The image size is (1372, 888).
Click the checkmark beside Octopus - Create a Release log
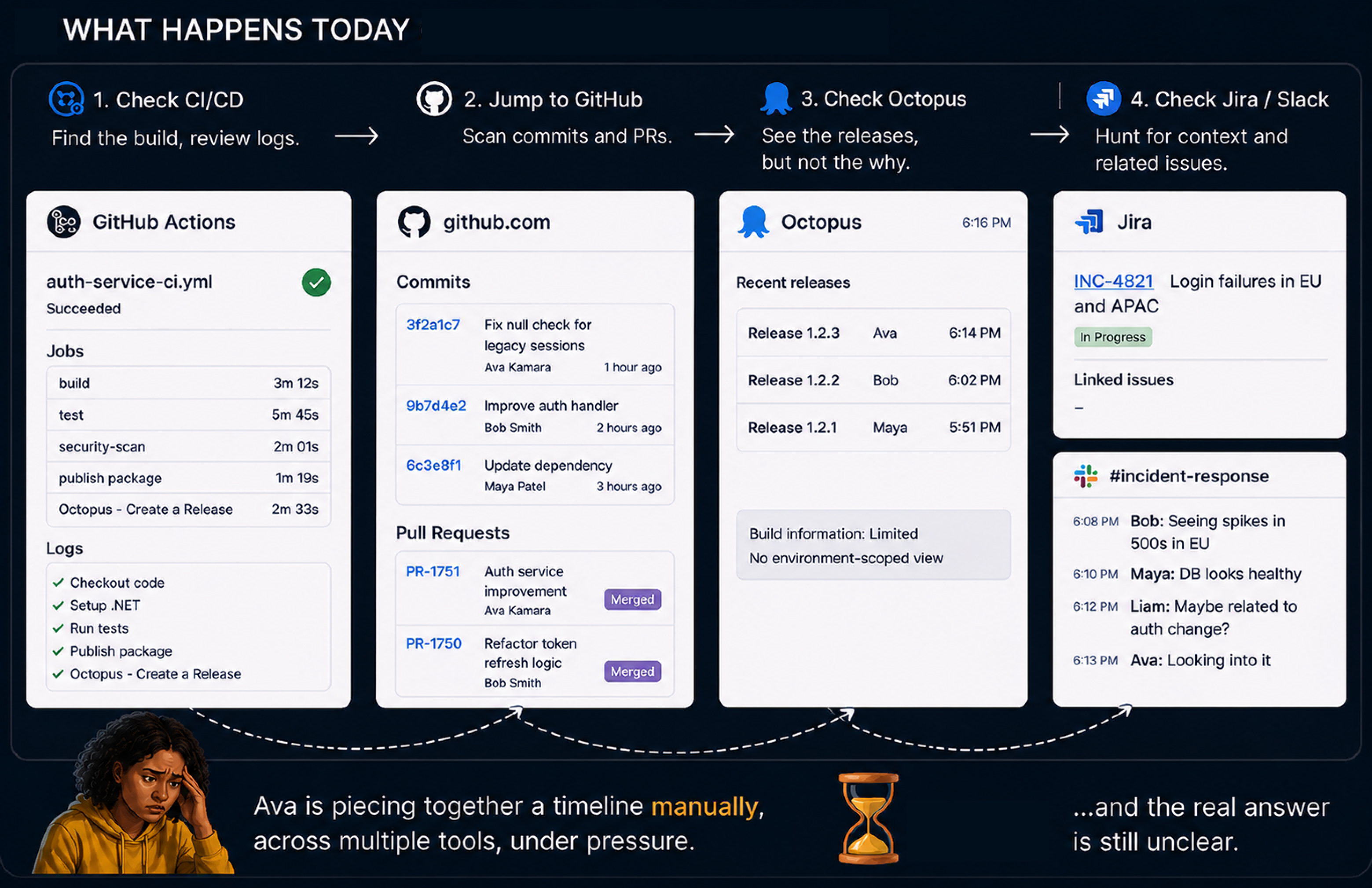coord(58,674)
